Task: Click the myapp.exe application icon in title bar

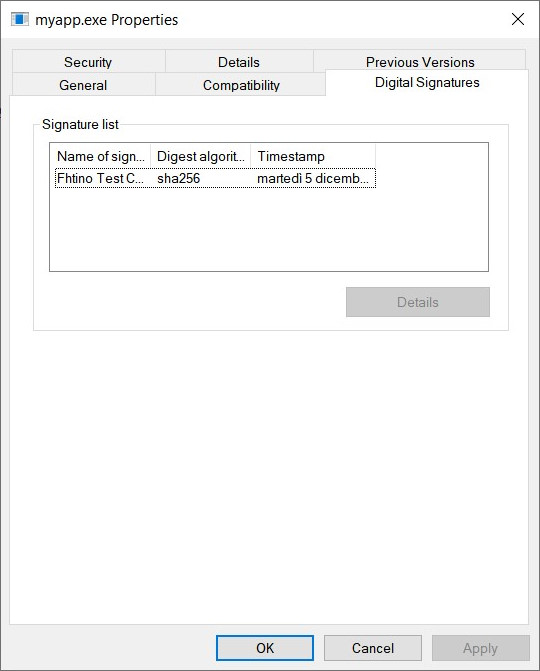Action: [x=20, y=19]
